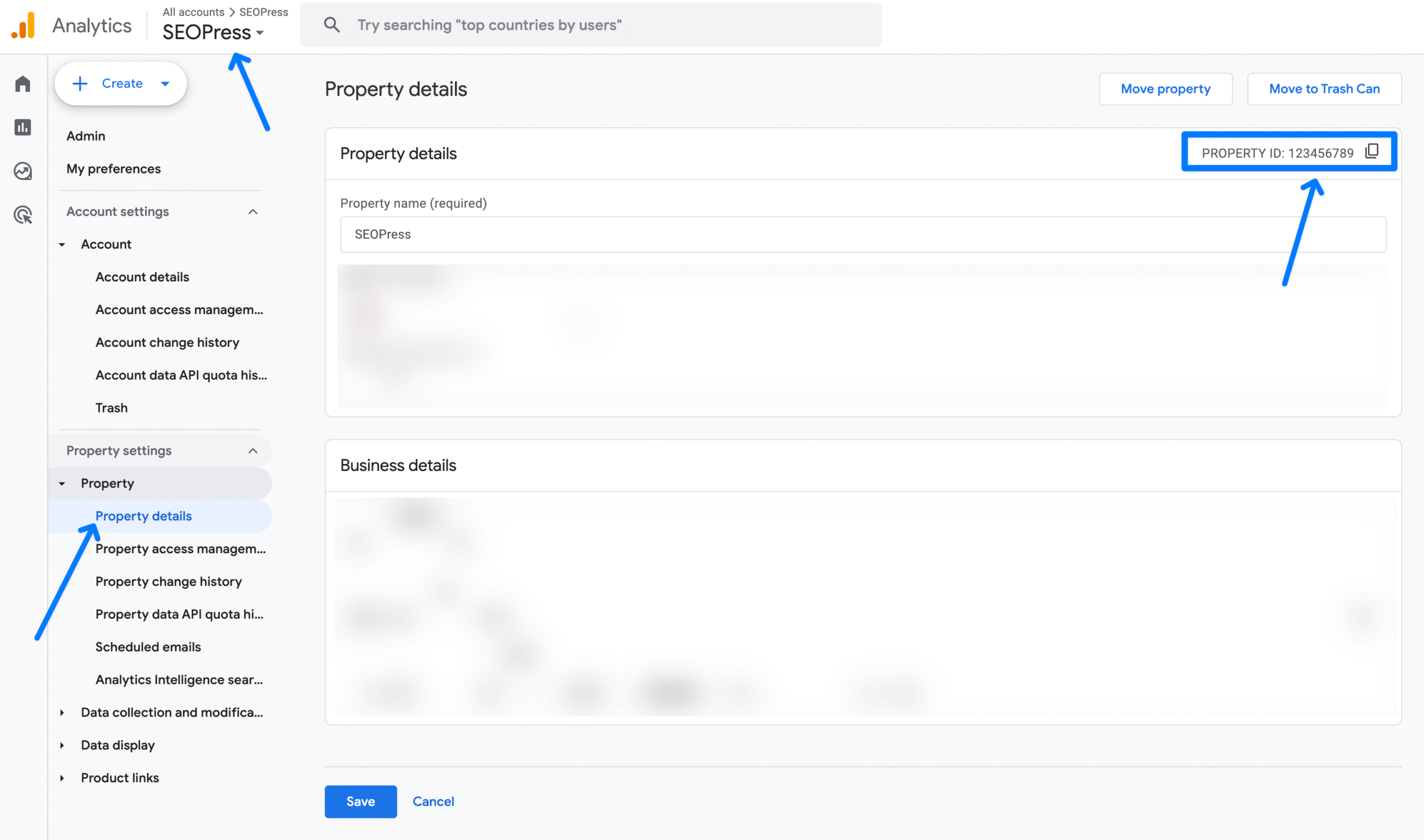Open Analytics Intelligence search history
The width and height of the screenshot is (1424, 840).
click(180, 680)
